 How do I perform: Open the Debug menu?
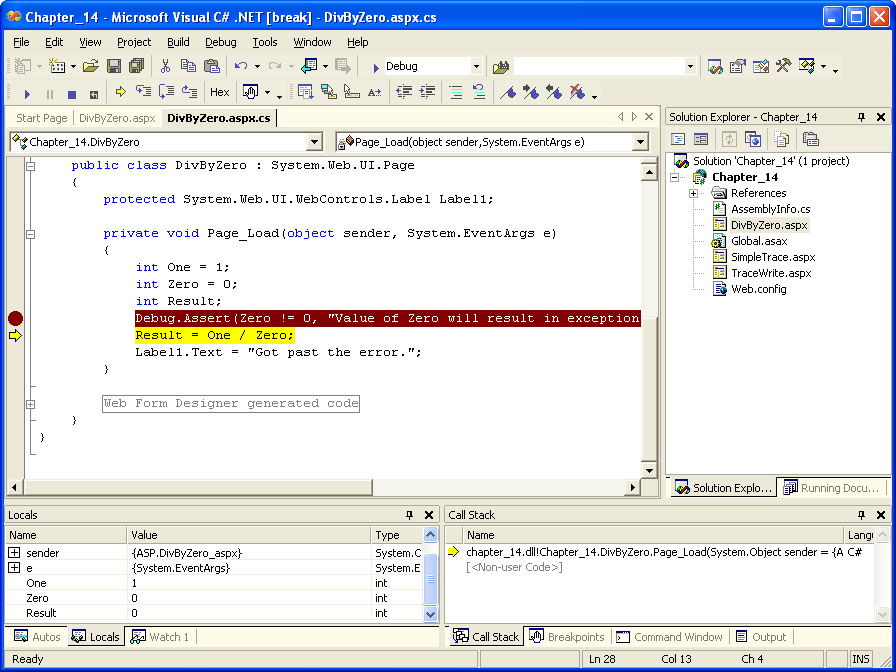coord(221,42)
